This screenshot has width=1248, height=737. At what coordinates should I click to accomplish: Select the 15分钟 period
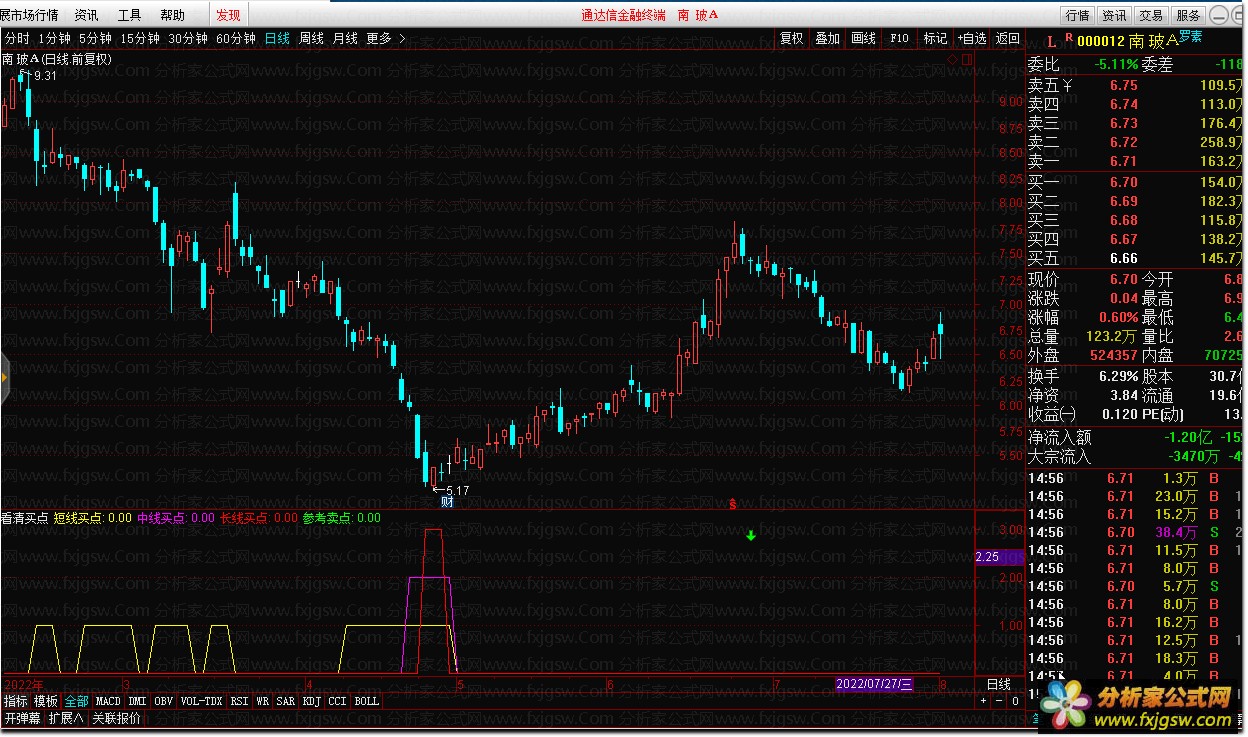click(x=140, y=38)
